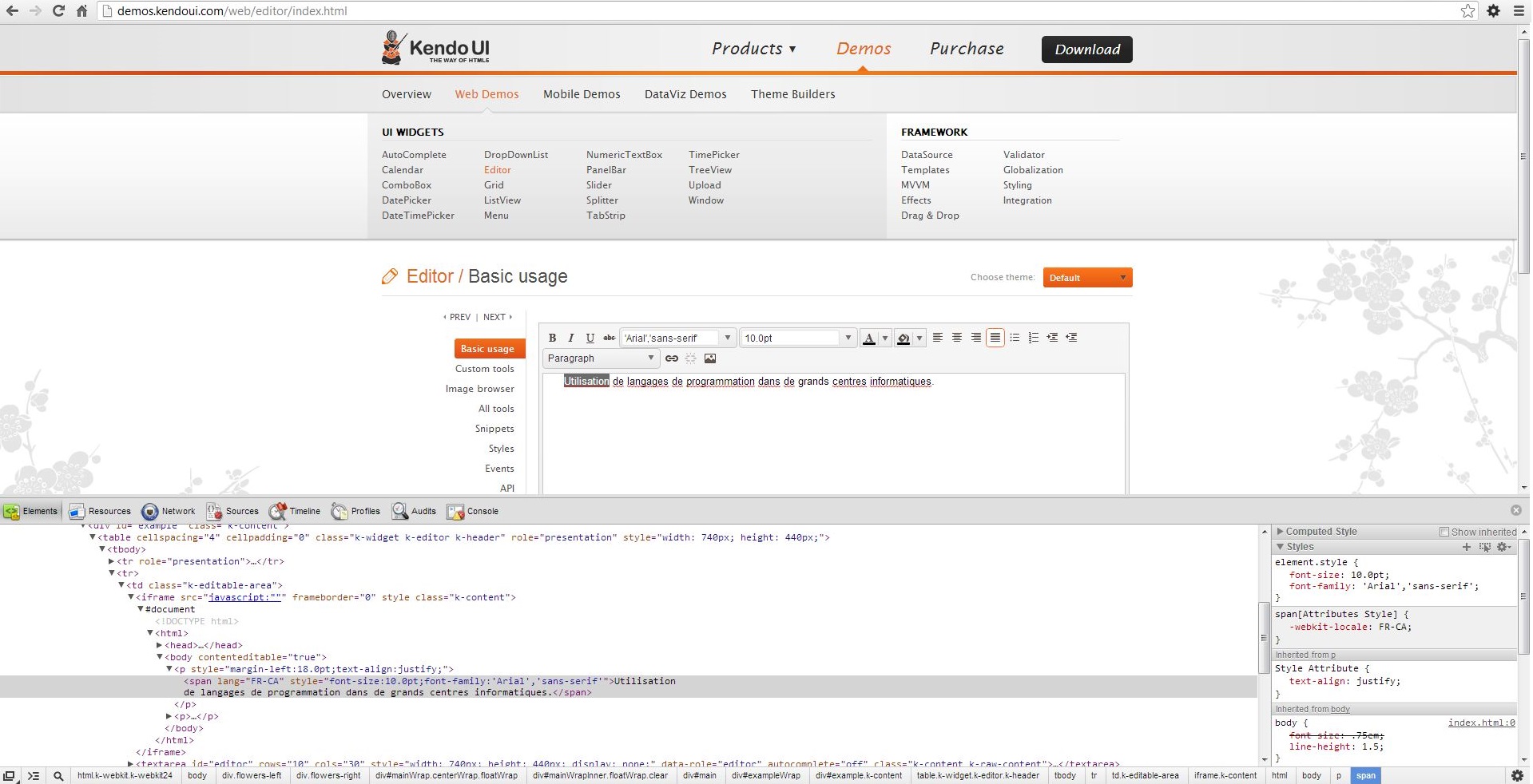Image resolution: width=1533 pixels, height=784 pixels.
Task: Center align the paragraph text
Action: click(x=957, y=338)
